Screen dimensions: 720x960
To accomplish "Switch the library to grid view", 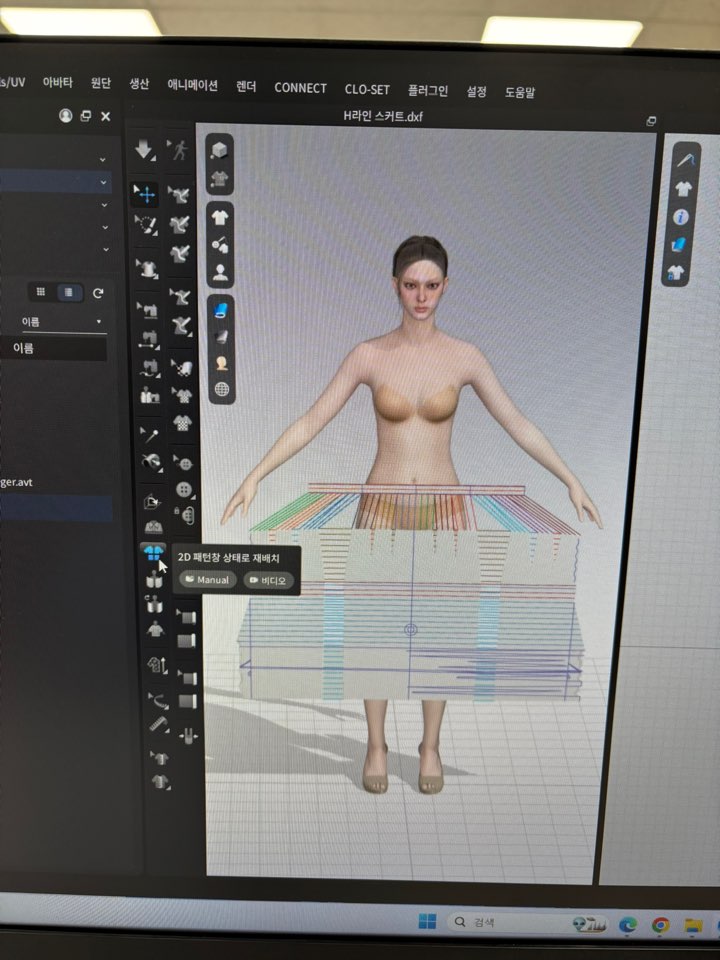I will (x=41, y=292).
